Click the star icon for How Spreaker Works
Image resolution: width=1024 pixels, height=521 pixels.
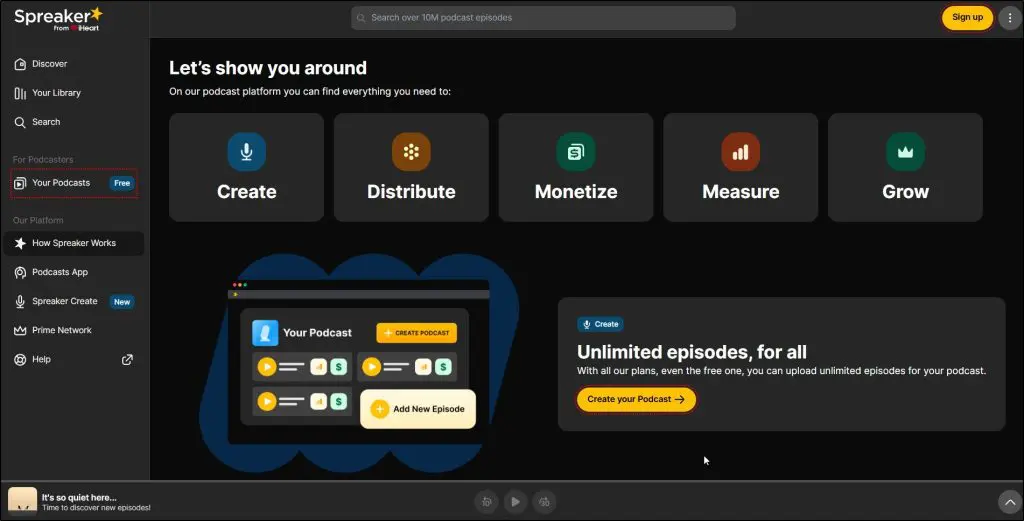[20, 243]
